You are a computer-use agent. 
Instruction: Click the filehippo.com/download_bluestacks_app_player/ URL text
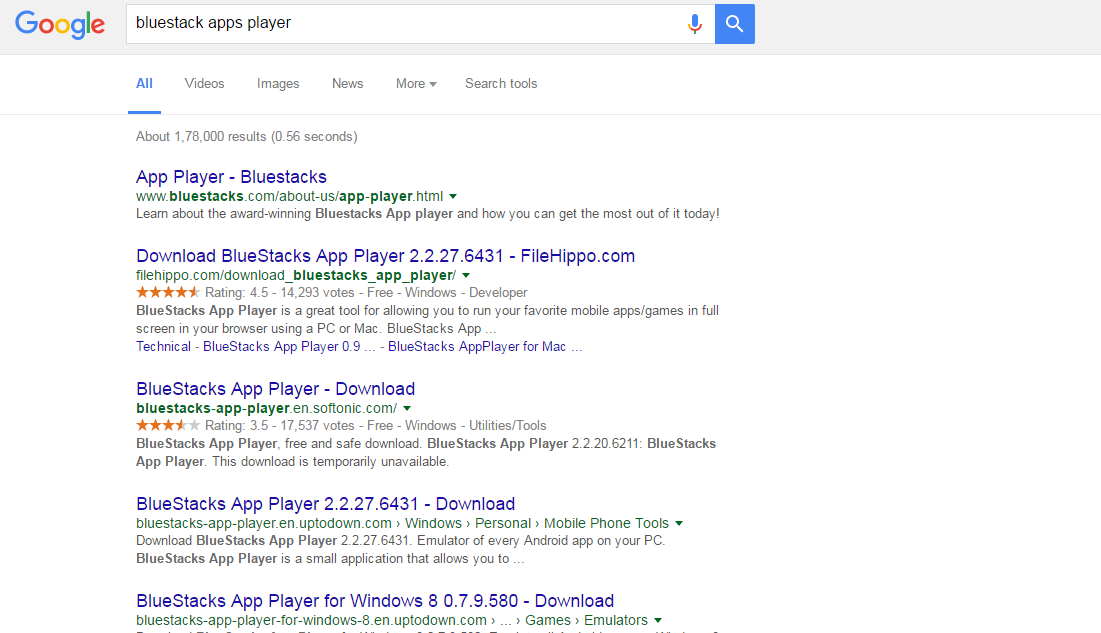pos(296,275)
